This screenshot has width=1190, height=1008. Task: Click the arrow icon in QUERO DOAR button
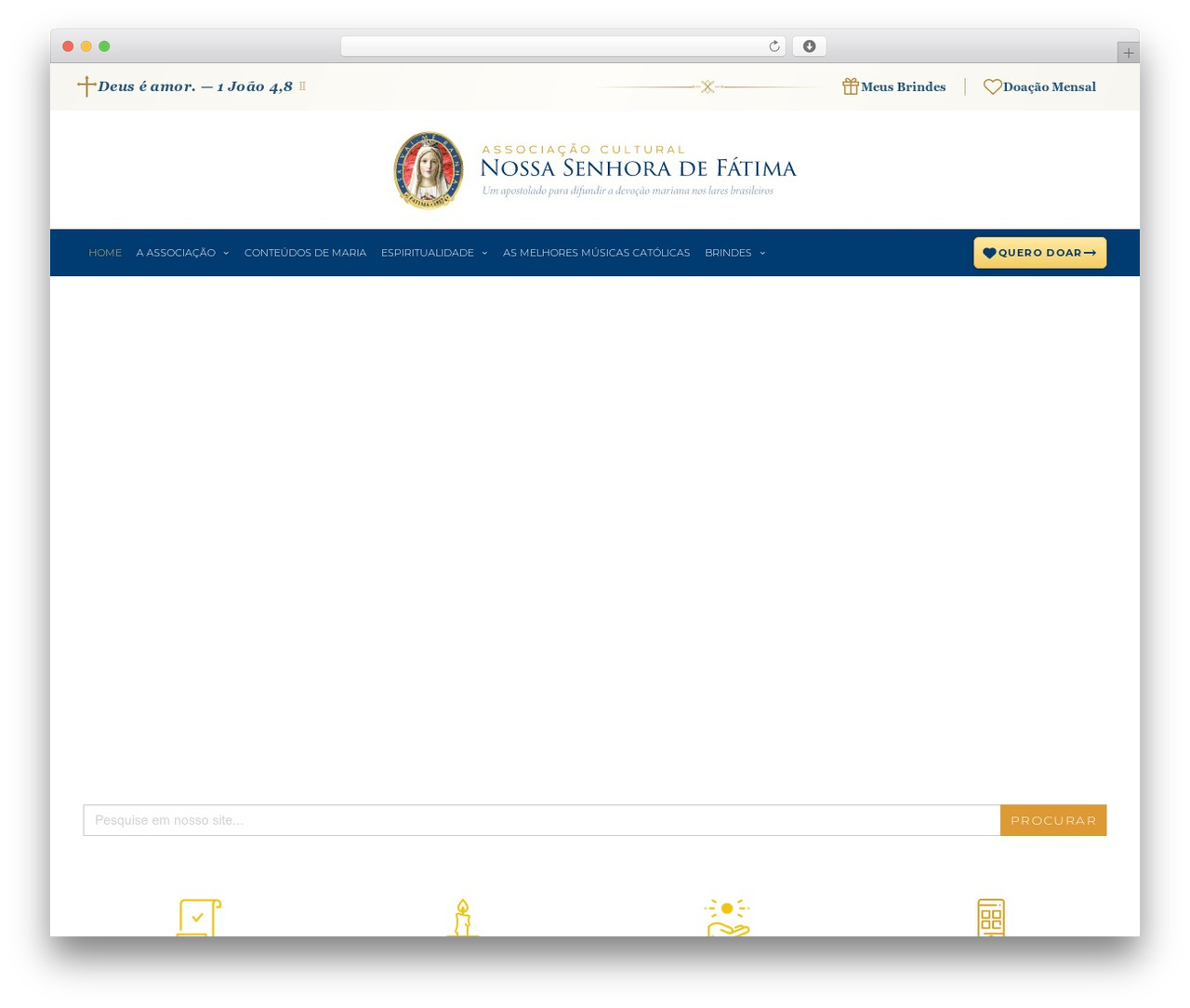(x=1090, y=253)
